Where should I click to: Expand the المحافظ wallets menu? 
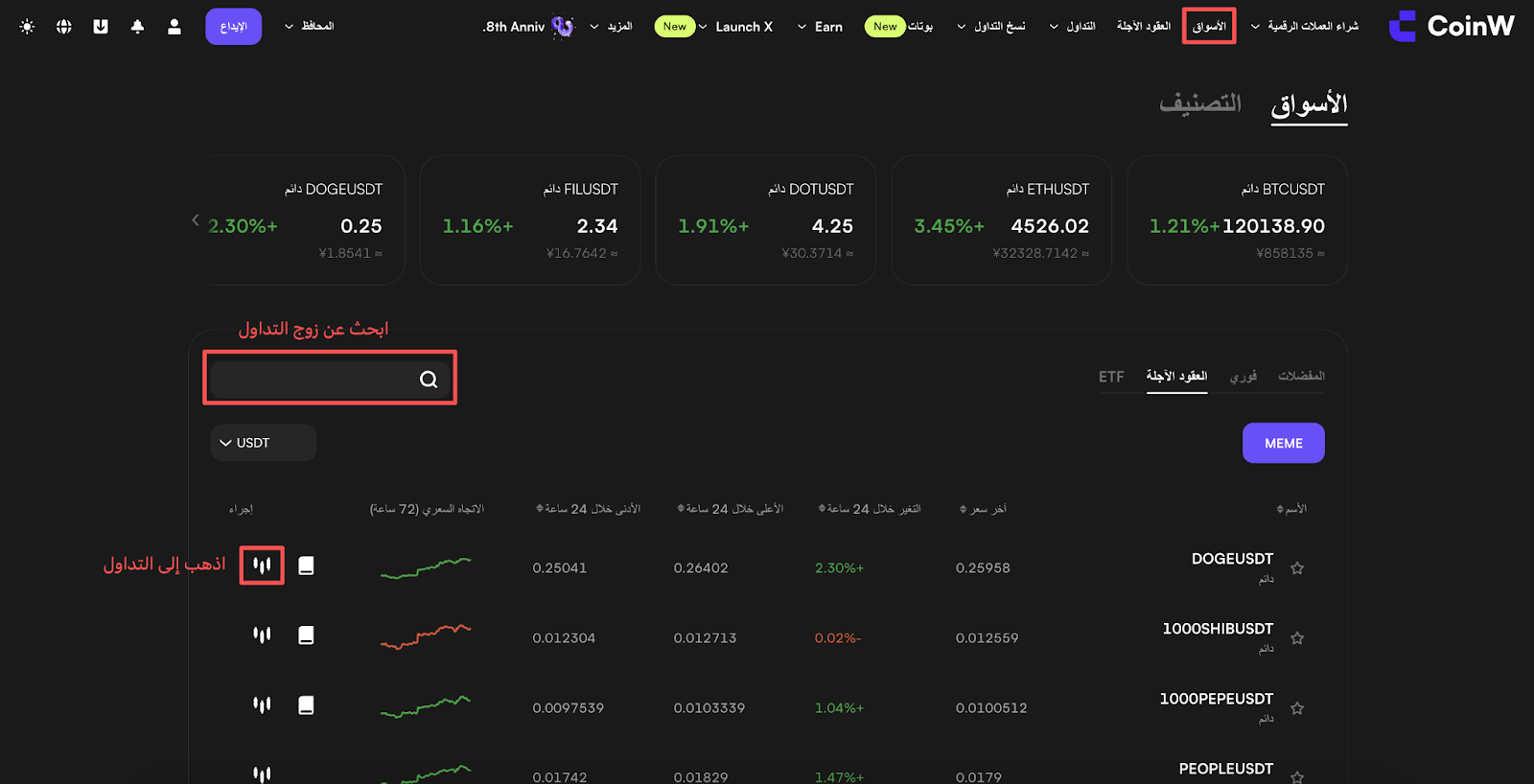[309, 27]
